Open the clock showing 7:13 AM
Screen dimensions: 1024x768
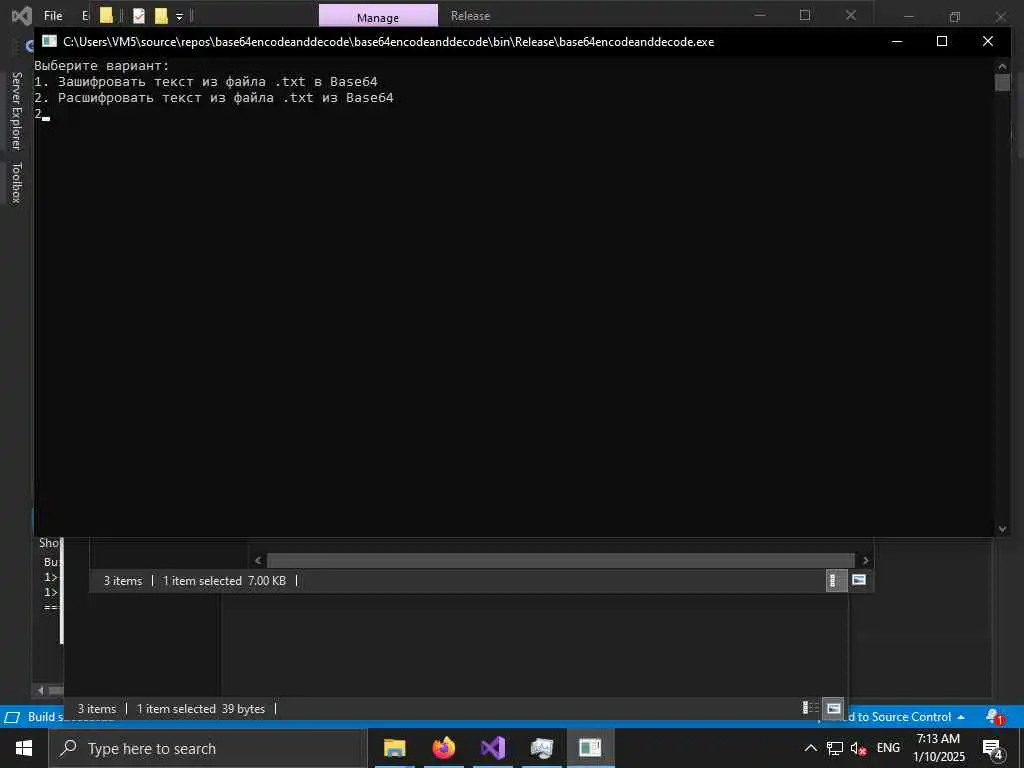(x=938, y=748)
